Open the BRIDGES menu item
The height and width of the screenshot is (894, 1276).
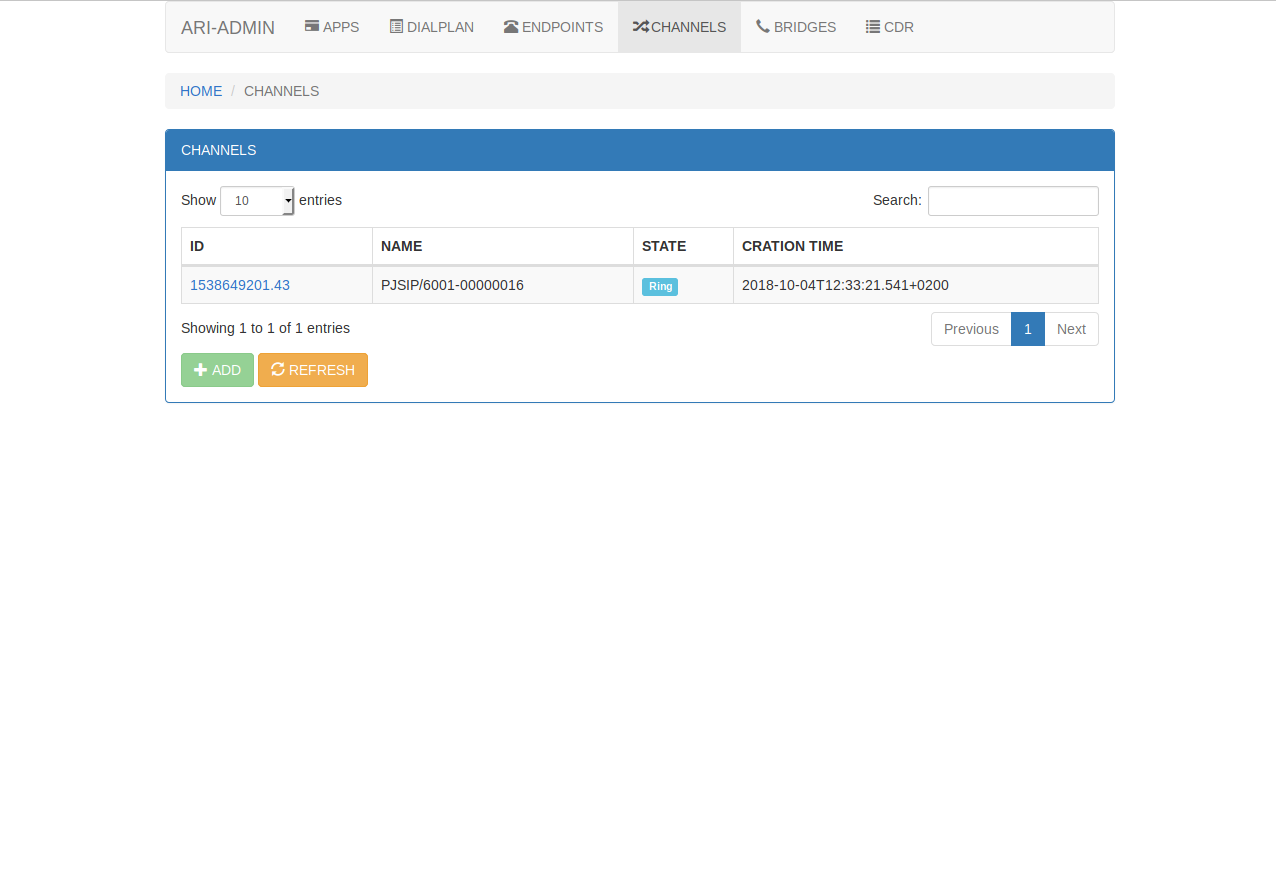[796, 27]
